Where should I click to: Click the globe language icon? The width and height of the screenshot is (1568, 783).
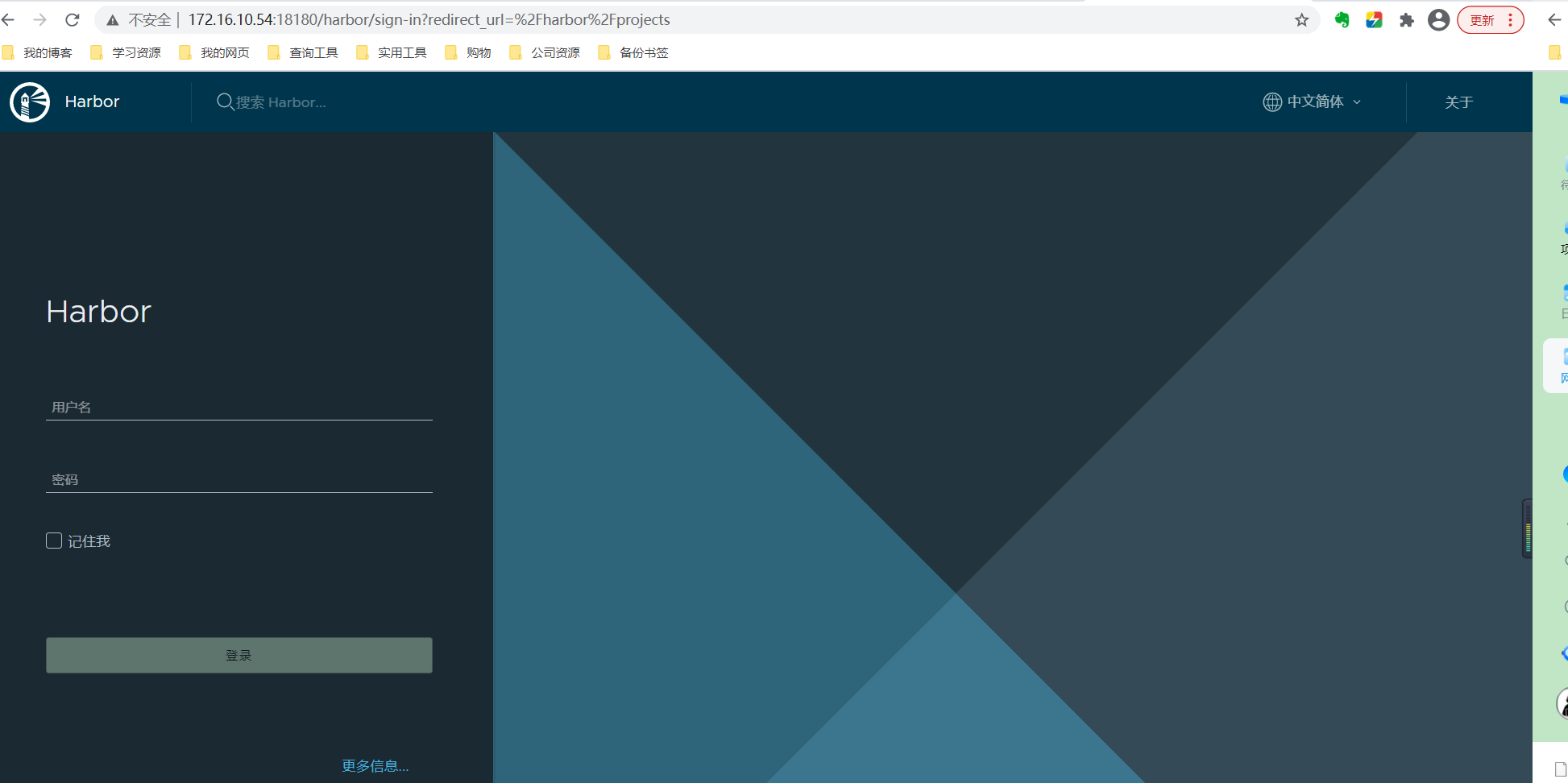click(1272, 101)
